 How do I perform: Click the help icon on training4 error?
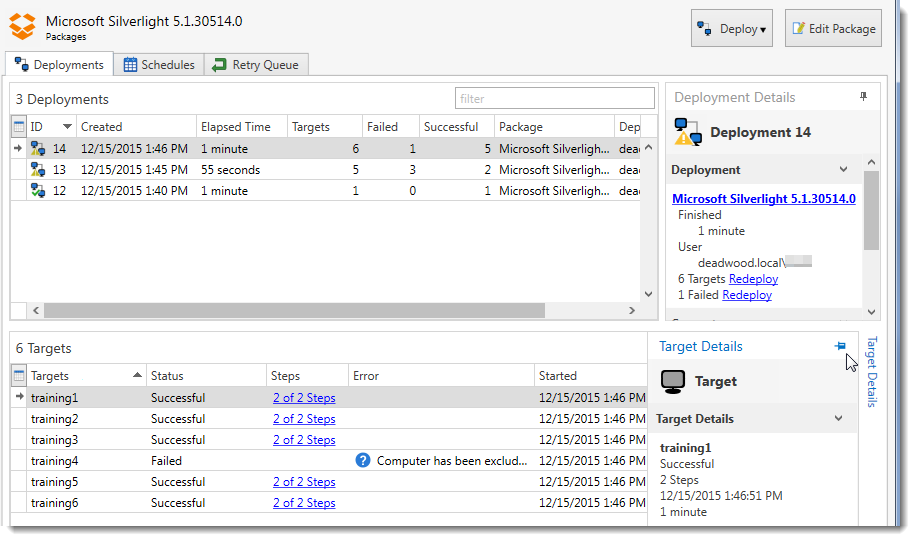(363, 461)
